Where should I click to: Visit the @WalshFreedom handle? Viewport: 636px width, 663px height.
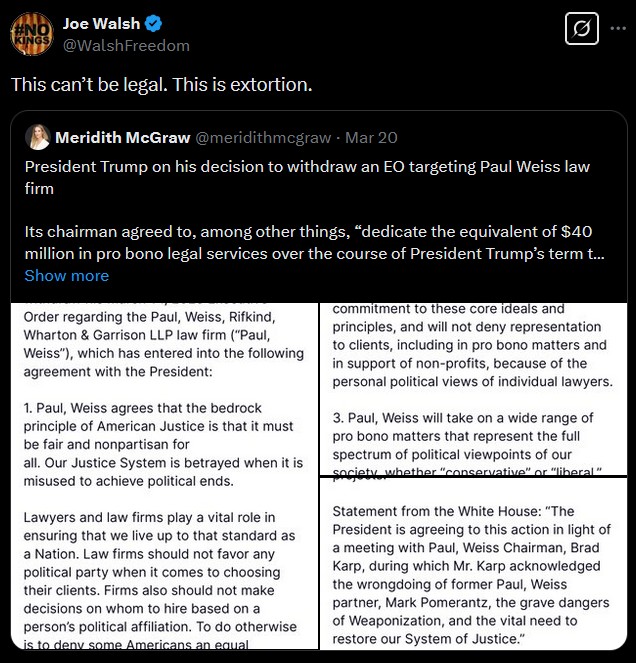[126, 46]
